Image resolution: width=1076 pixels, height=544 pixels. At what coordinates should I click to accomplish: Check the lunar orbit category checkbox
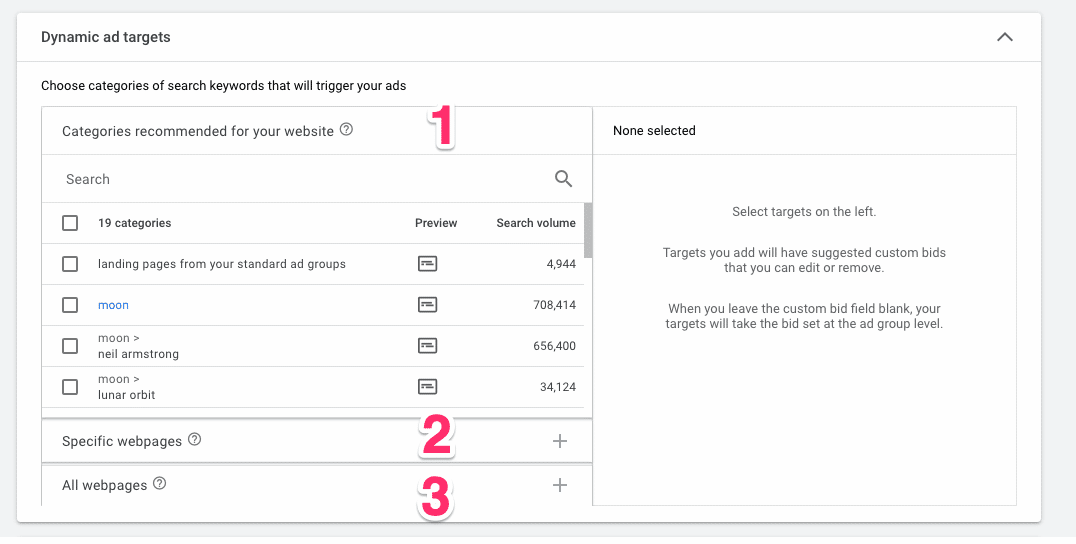pyautogui.click(x=70, y=387)
